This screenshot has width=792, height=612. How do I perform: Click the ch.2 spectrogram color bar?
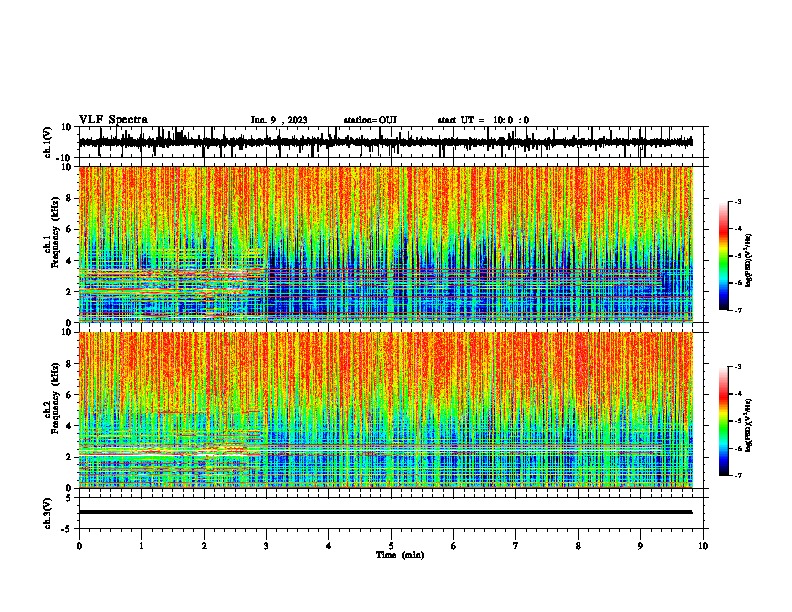[x=723, y=421]
